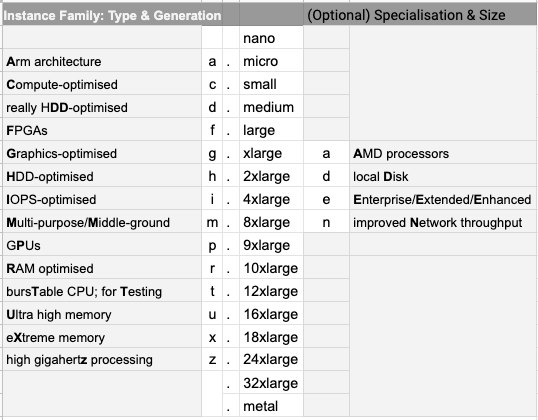
Task: Click the 'Compute-optimised' cell
Action: click(102, 84)
